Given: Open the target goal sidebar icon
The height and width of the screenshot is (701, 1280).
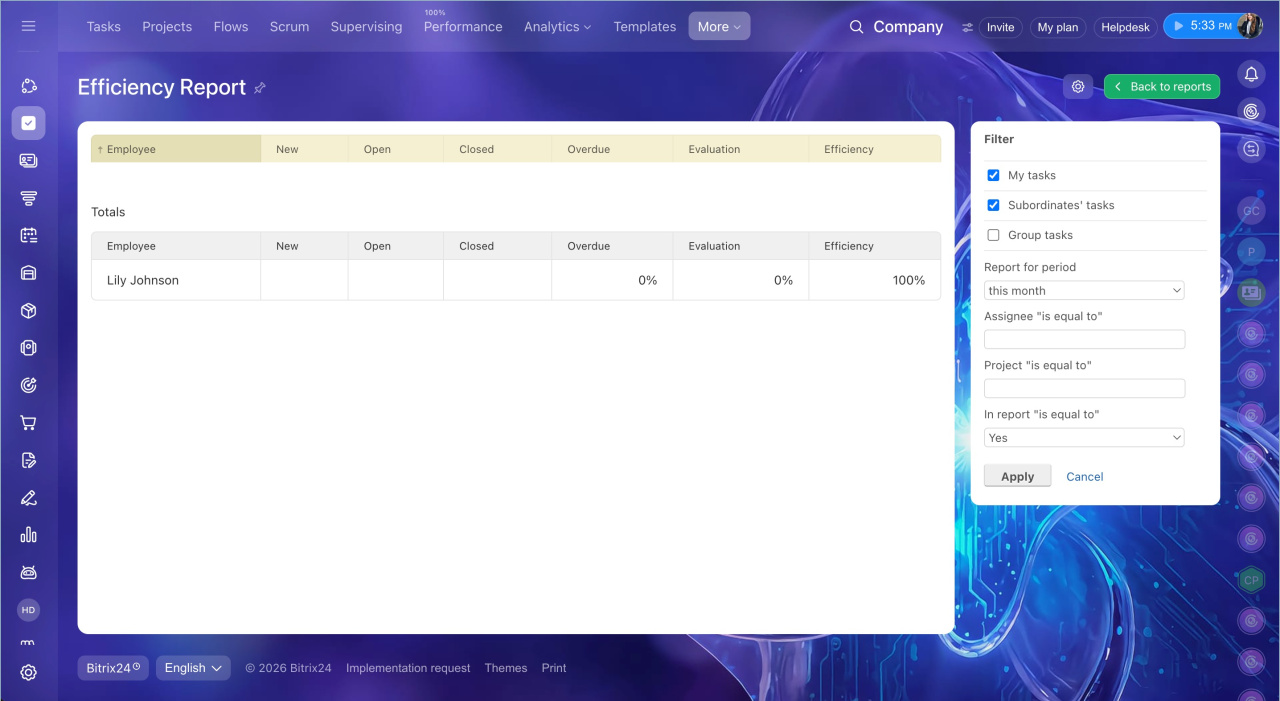Looking at the screenshot, I should (28, 385).
